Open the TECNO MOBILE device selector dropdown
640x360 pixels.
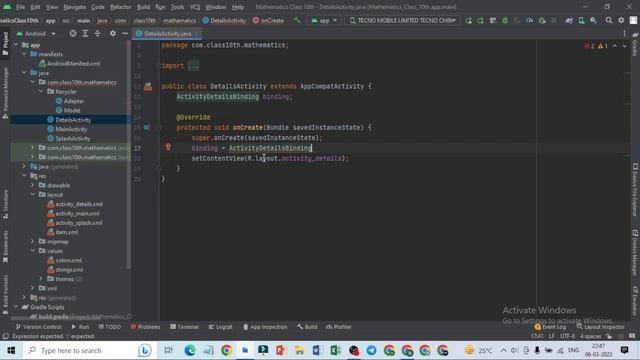point(402,20)
